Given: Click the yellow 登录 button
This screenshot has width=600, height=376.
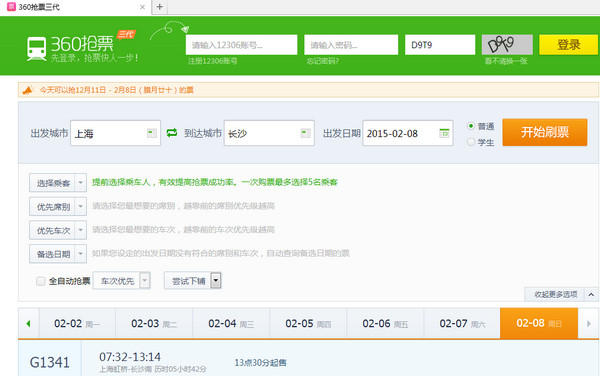Looking at the screenshot, I should (568, 45).
